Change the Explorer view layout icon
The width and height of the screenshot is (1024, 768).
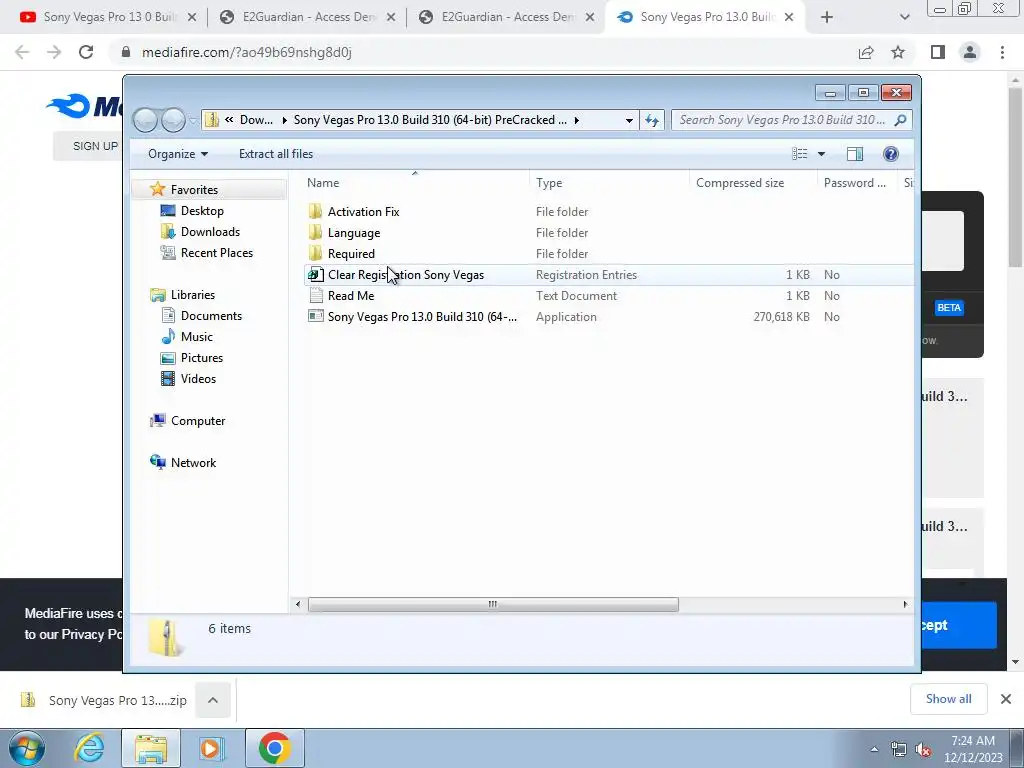point(800,153)
